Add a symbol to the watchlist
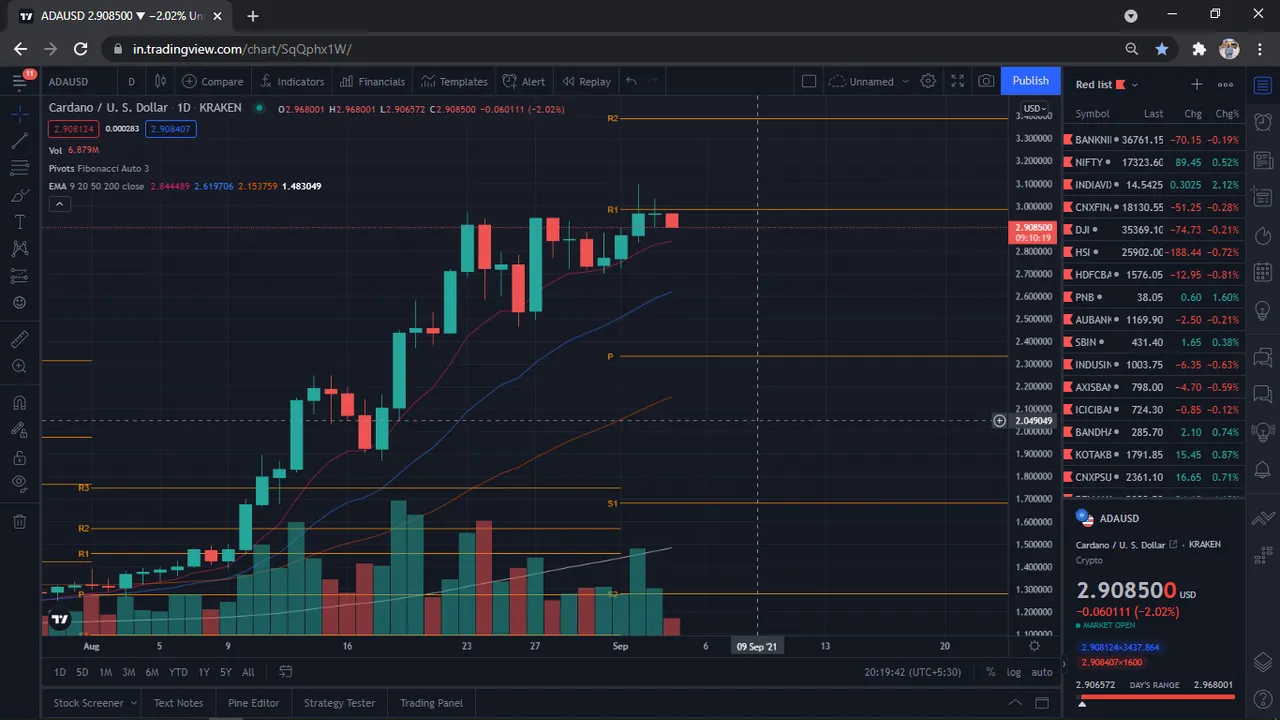The height and width of the screenshot is (720, 1280). [x=1196, y=85]
